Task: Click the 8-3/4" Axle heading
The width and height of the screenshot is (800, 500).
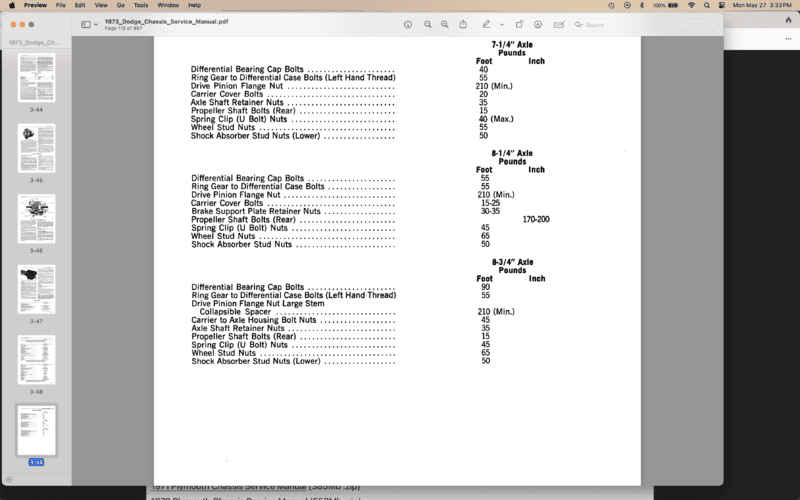Action: pyautogui.click(x=512, y=262)
